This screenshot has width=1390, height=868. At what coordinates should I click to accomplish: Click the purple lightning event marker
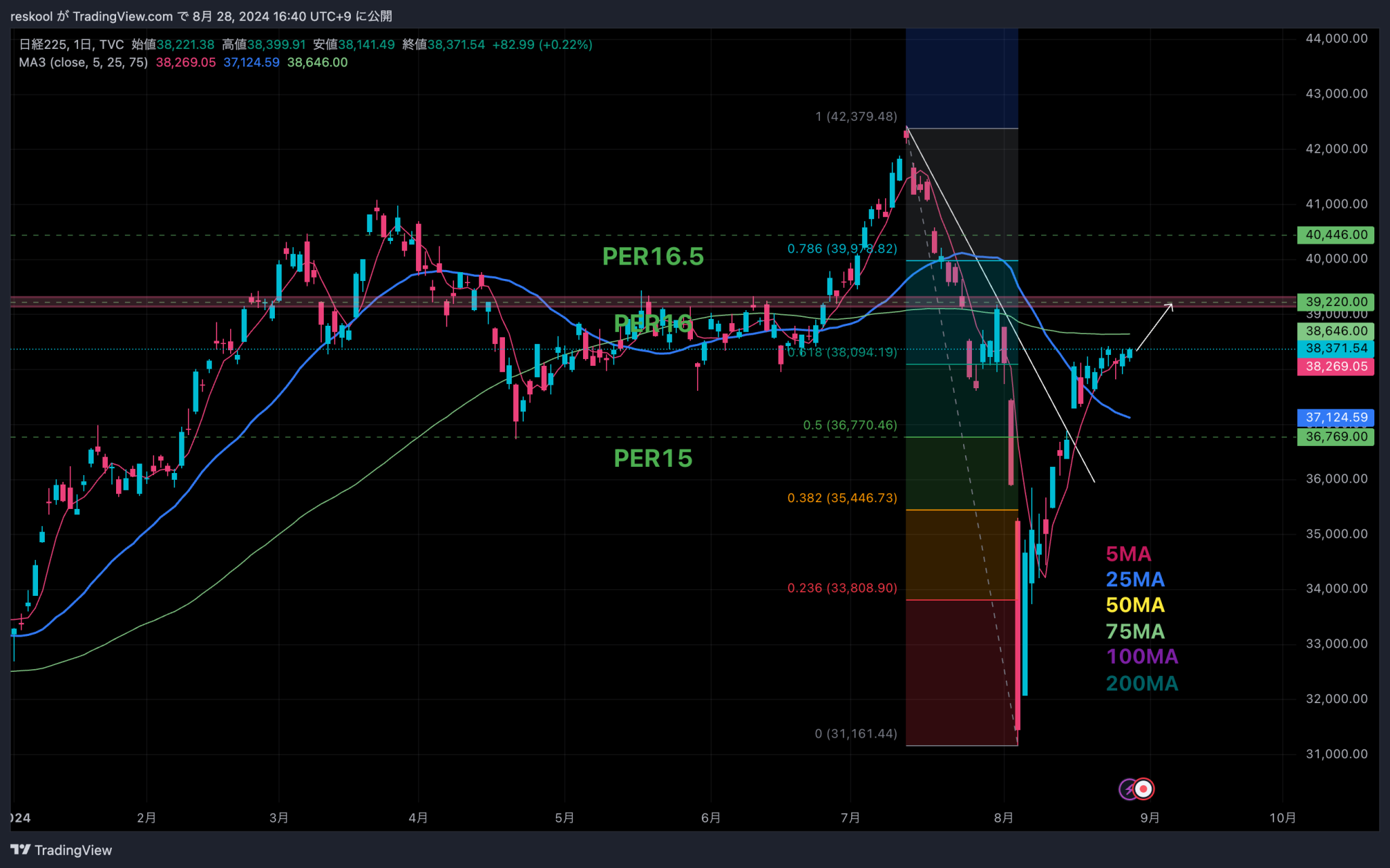tap(1127, 789)
